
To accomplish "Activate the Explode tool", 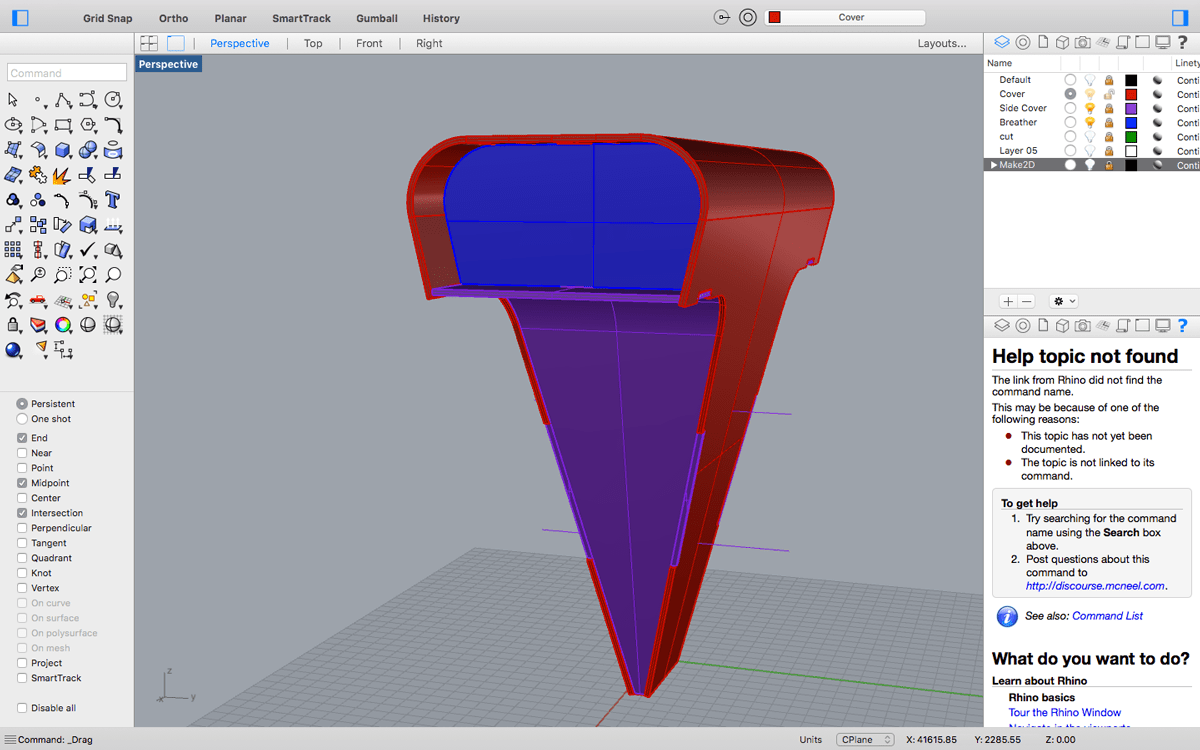I will click(59, 175).
